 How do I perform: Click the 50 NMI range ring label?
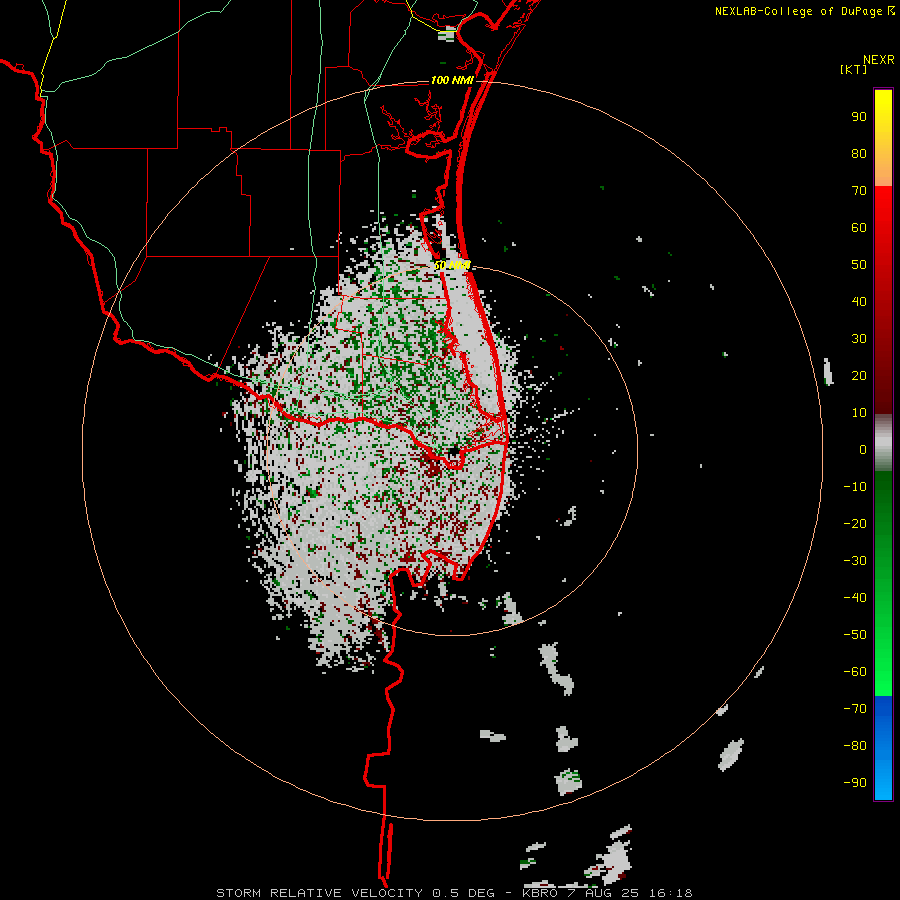(x=452, y=265)
